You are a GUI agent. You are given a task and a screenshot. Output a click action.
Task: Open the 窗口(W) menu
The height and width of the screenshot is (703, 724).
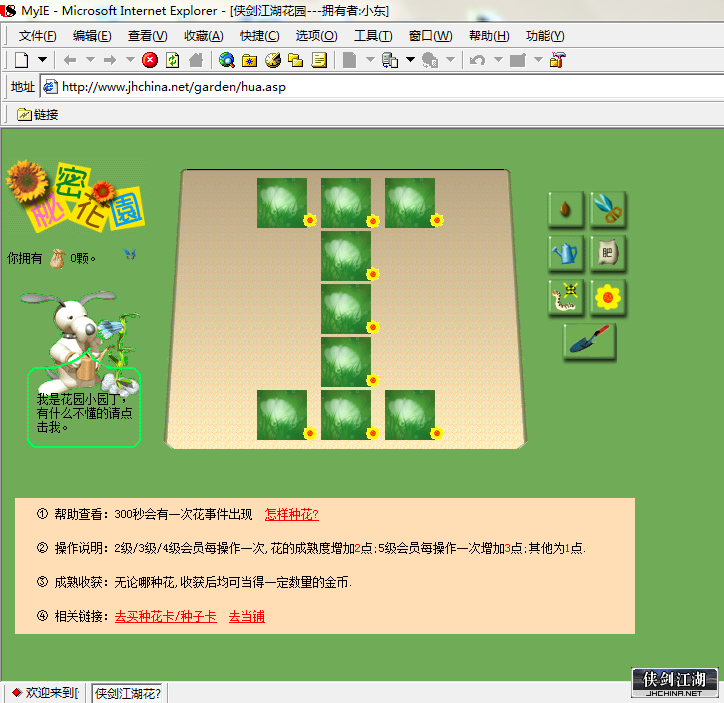430,36
